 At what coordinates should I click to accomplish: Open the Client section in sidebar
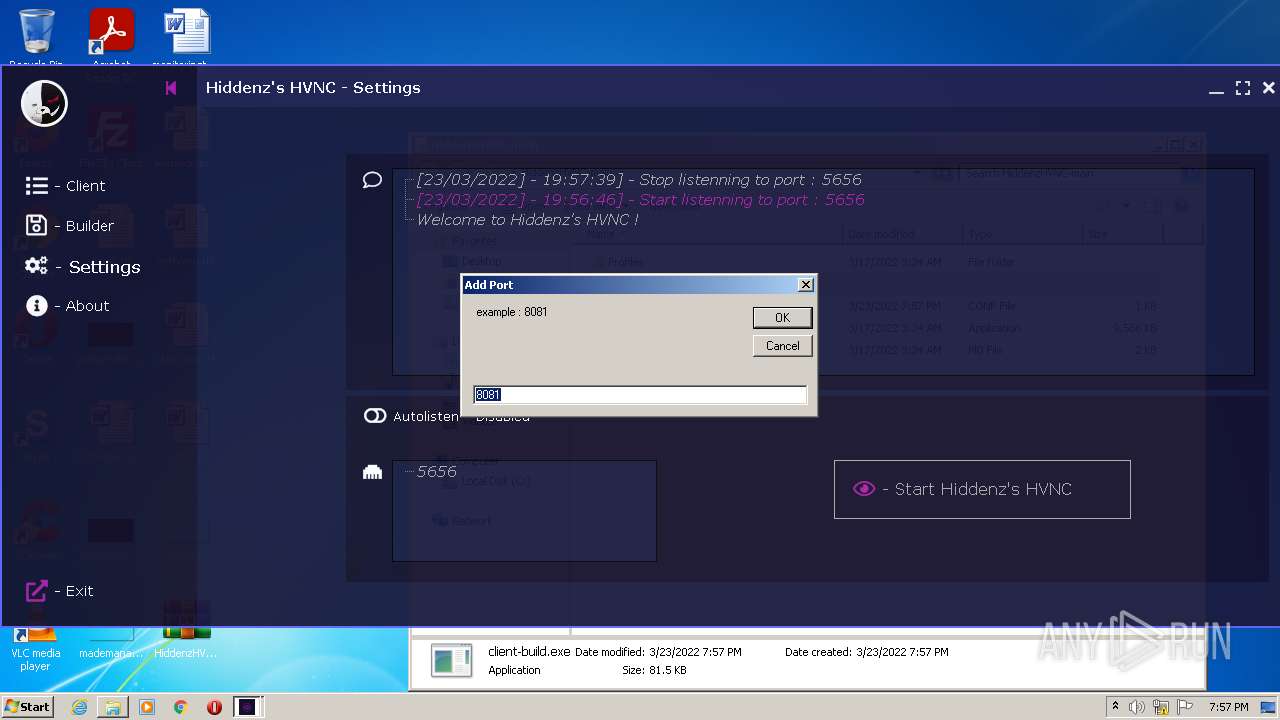pyautogui.click(x=65, y=186)
